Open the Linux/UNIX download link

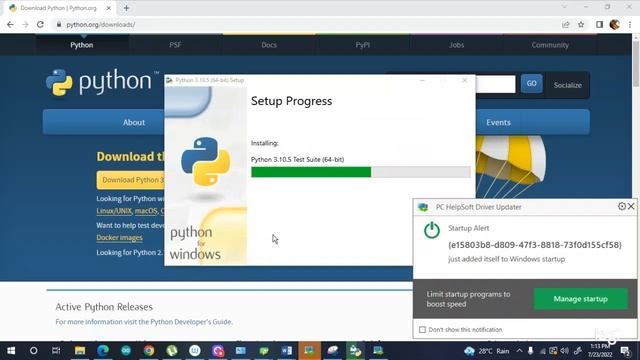(x=114, y=211)
